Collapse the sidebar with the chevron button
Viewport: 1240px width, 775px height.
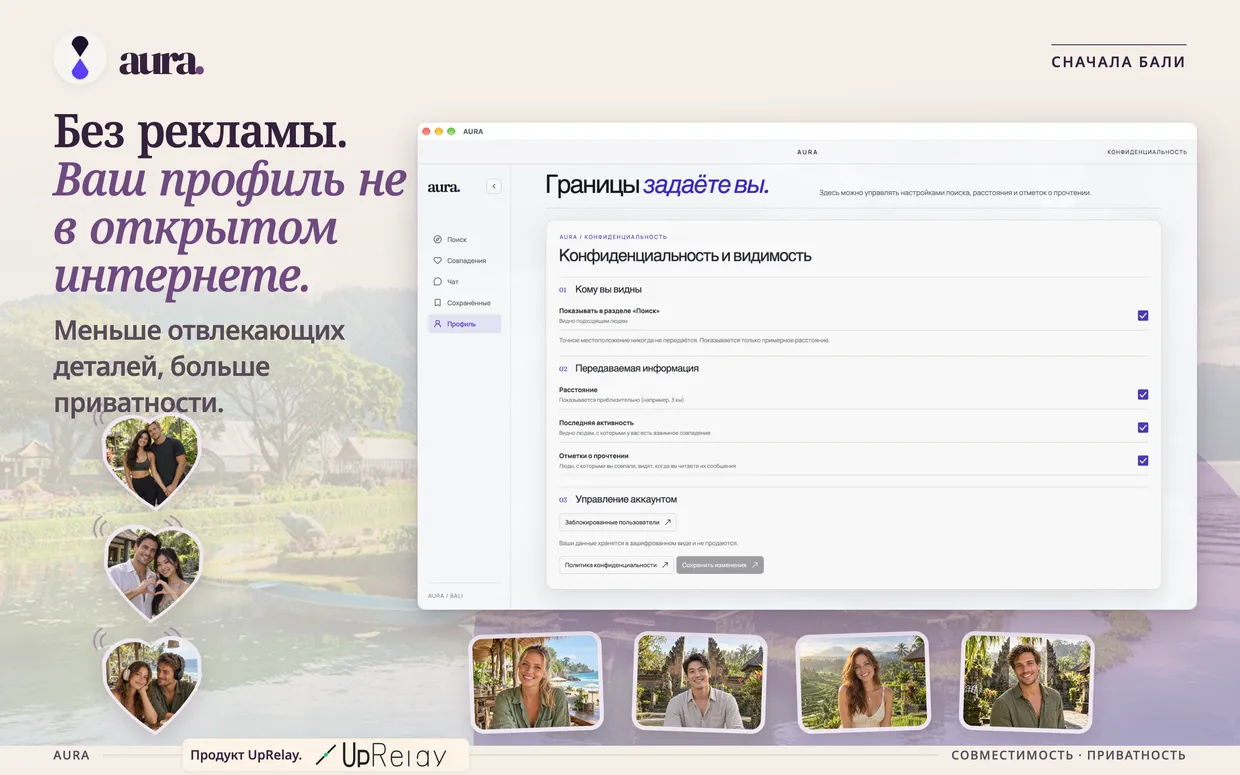pos(494,186)
